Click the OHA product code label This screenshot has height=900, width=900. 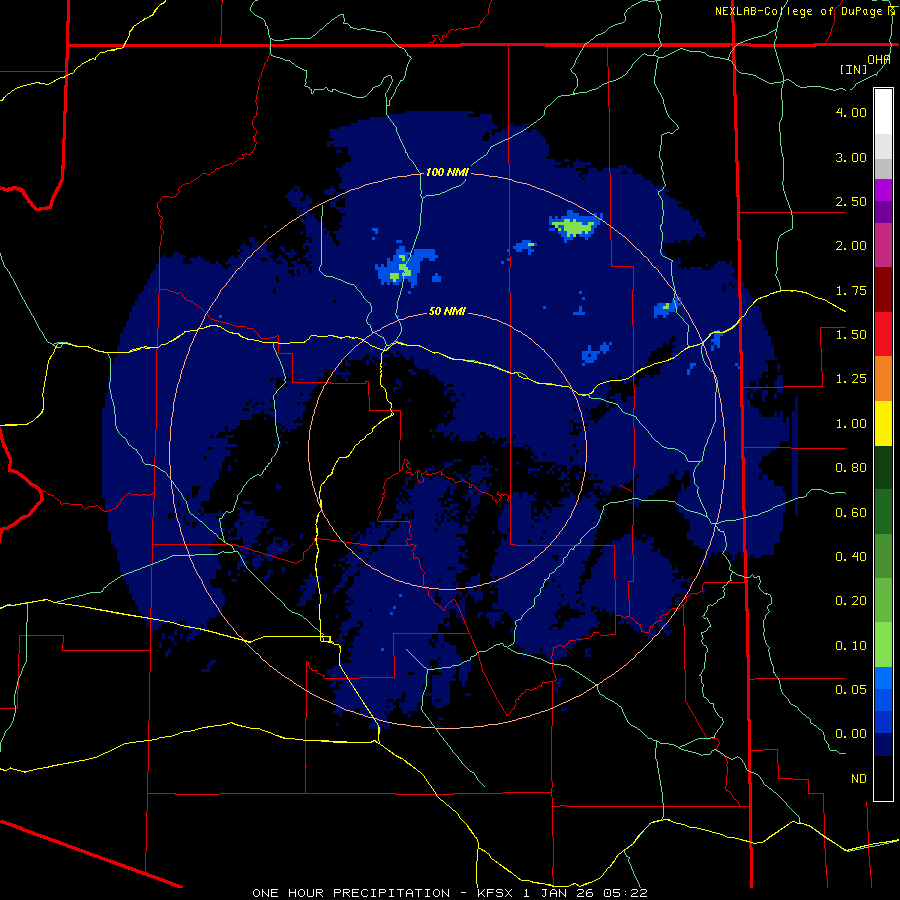click(879, 59)
